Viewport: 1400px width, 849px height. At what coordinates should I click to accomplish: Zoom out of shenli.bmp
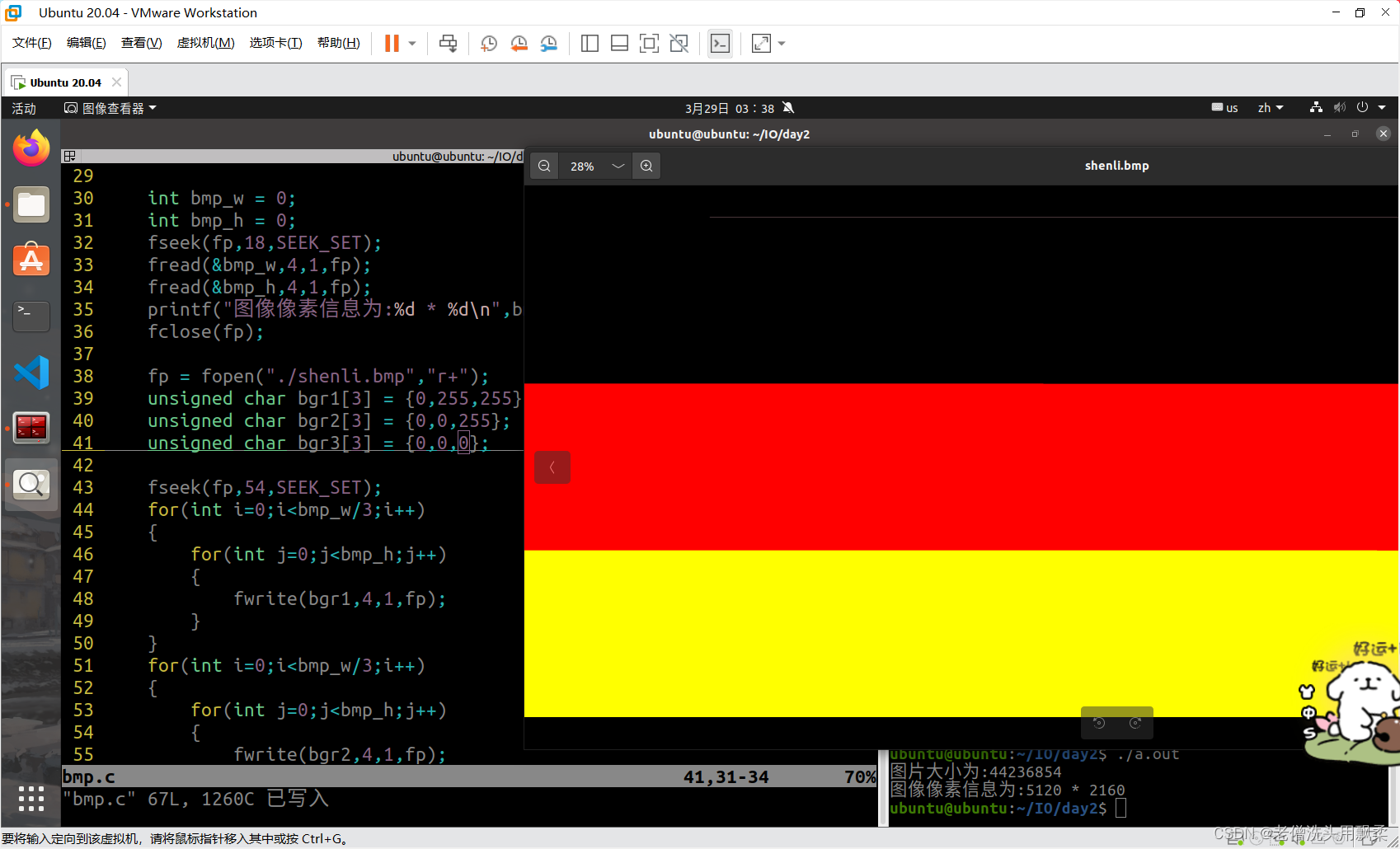pos(543,166)
